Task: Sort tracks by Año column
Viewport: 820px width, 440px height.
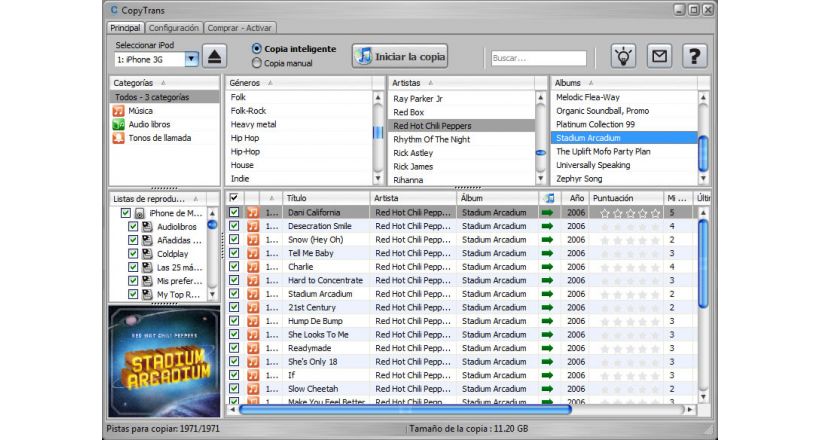Action: (x=576, y=198)
